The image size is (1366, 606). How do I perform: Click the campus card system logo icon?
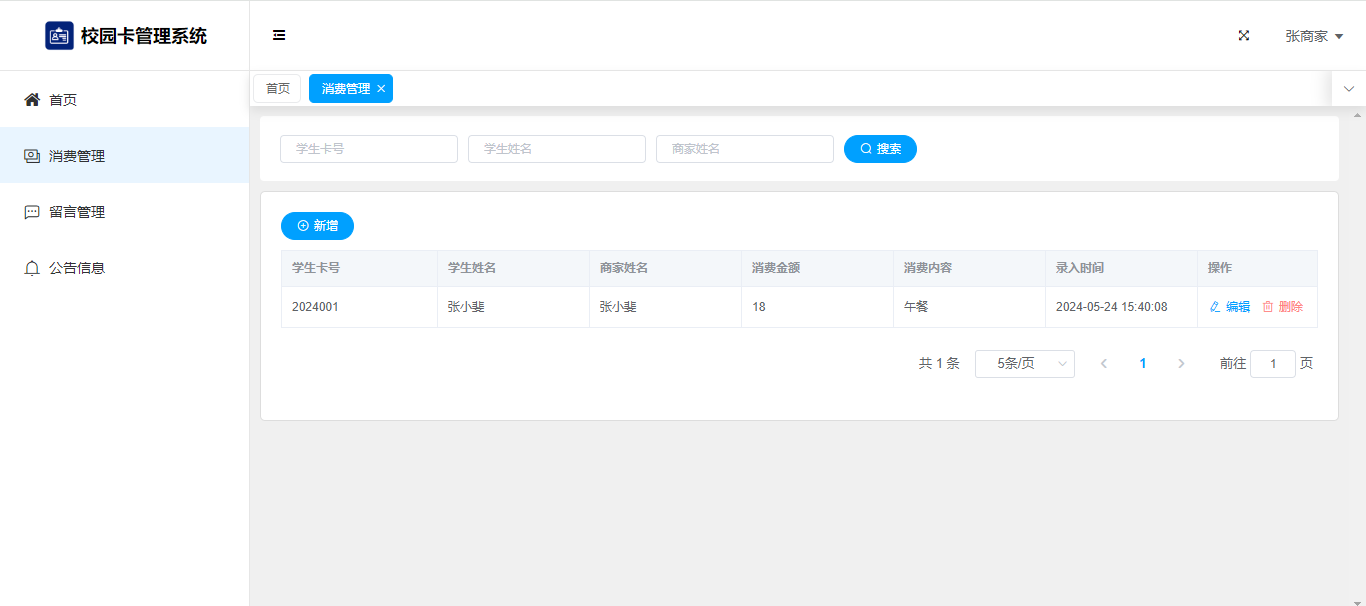click(59, 36)
